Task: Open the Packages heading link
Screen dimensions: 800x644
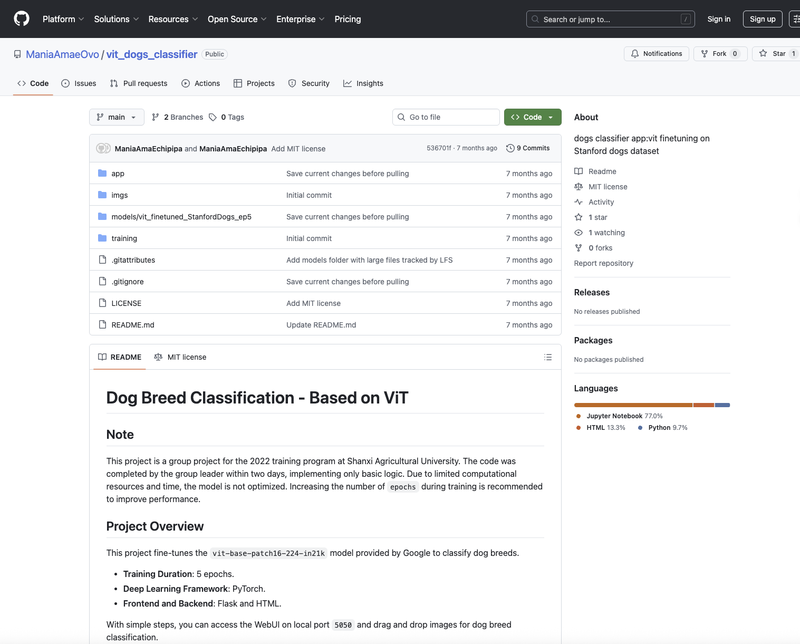Action: click(593, 340)
